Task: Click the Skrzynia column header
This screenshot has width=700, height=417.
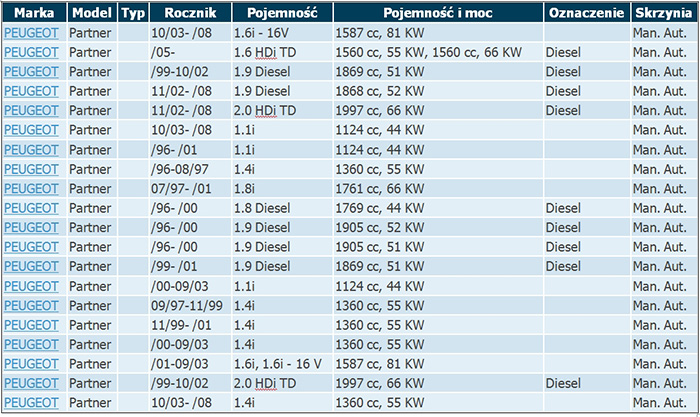Action: 664,13
